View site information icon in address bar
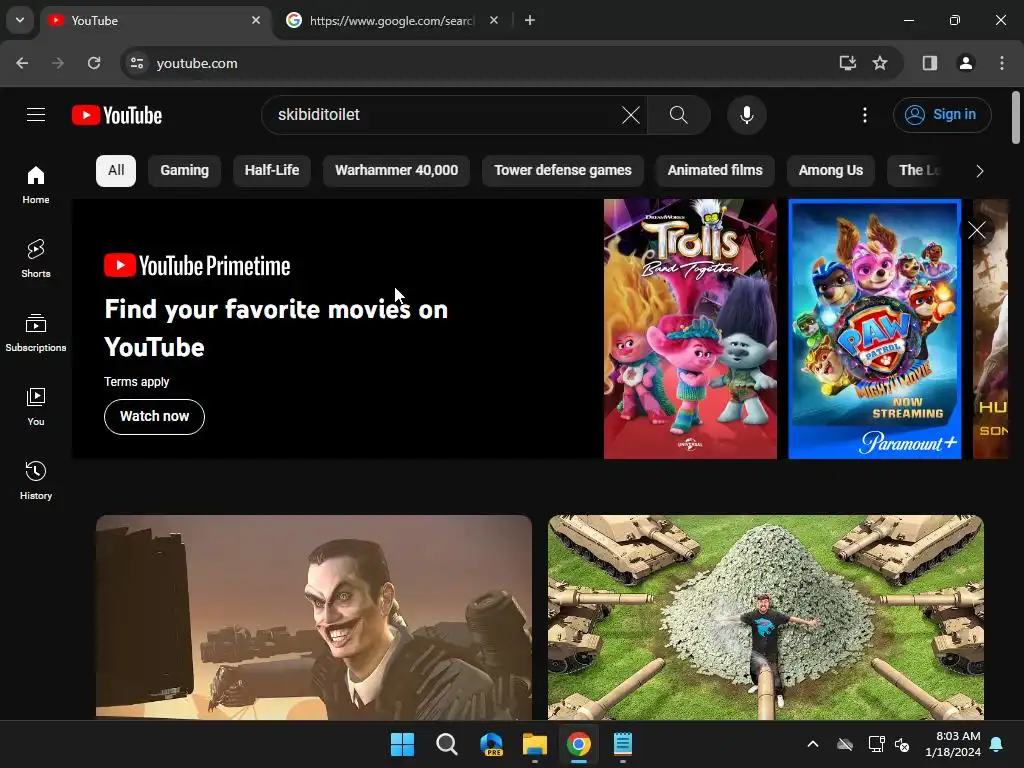 click(137, 63)
